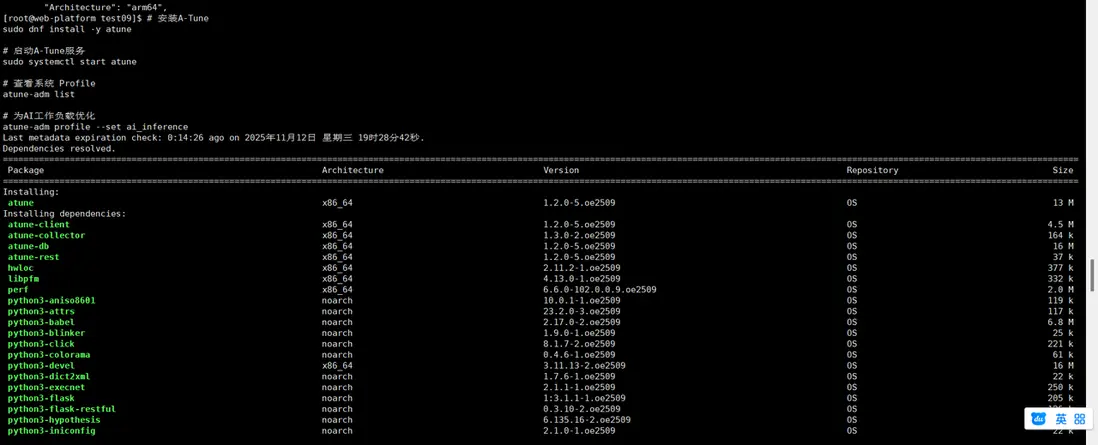Click the 'noarch' architecture in the python3-click row
This screenshot has height=445, width=1098.
click(337, 344)
